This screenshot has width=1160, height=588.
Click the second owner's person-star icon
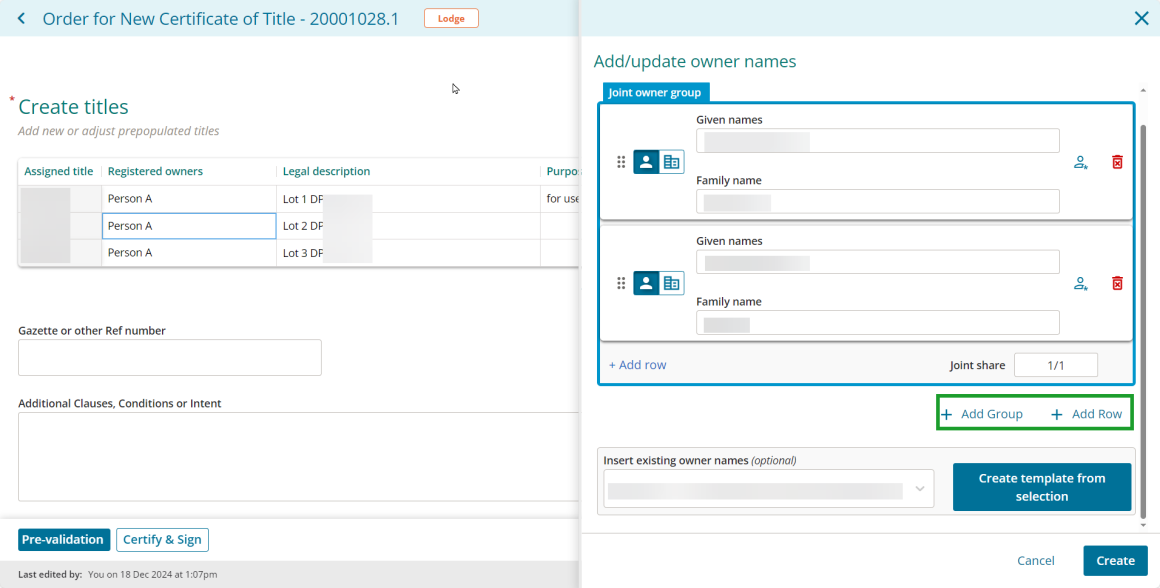point(1081,283)
